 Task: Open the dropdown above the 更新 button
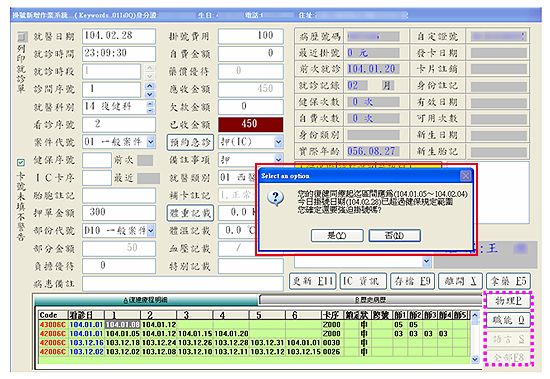click(426, 261)
